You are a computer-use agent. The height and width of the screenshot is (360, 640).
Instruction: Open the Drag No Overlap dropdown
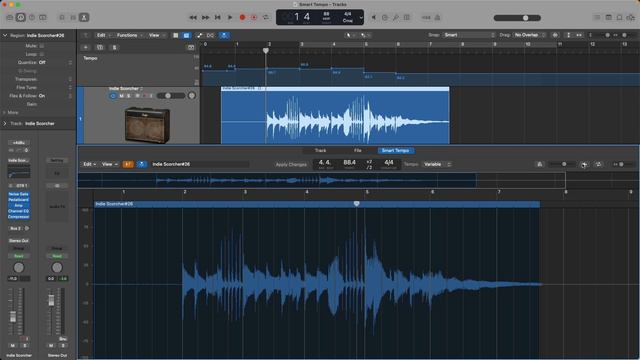(x=529, y=35)
